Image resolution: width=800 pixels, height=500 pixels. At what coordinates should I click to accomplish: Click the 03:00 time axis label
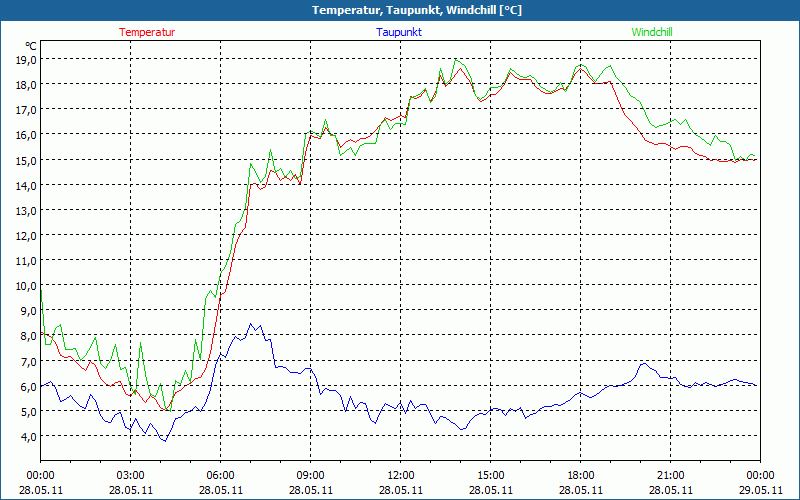(x=131, y=476)
